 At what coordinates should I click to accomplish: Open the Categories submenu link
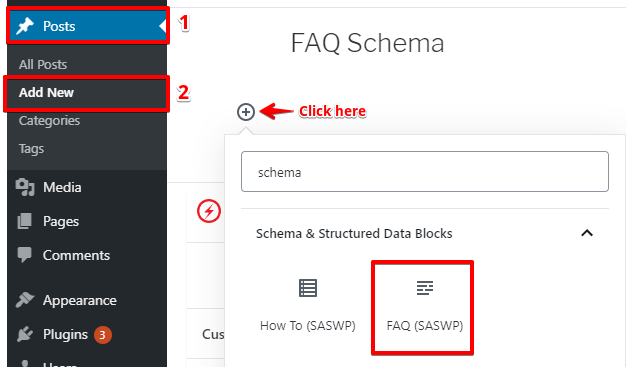(50, 121)
